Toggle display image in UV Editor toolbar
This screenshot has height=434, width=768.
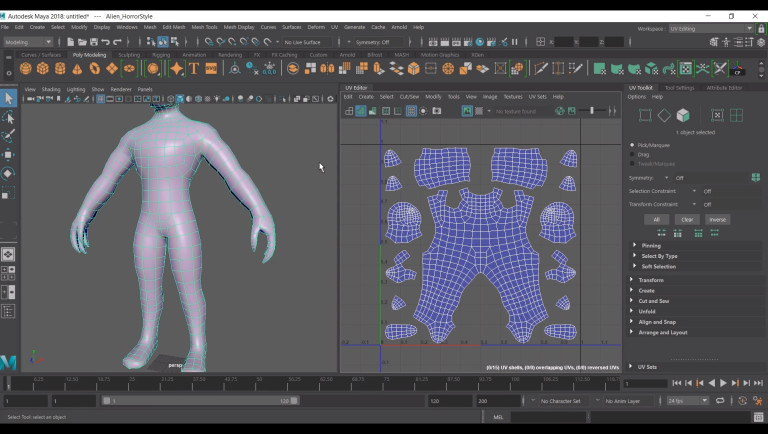click(467, 111)
